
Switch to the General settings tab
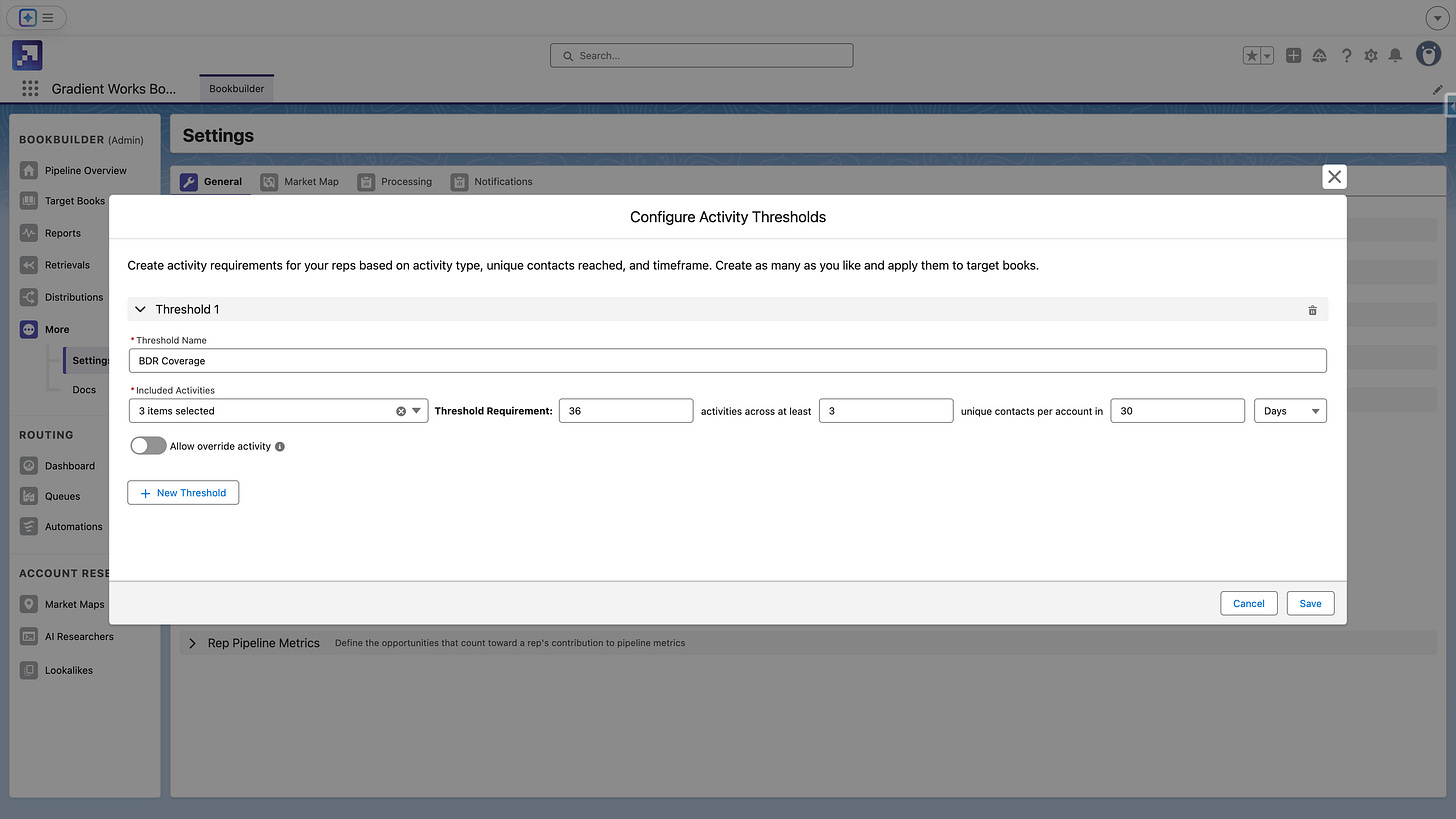[x=211, y=182]
